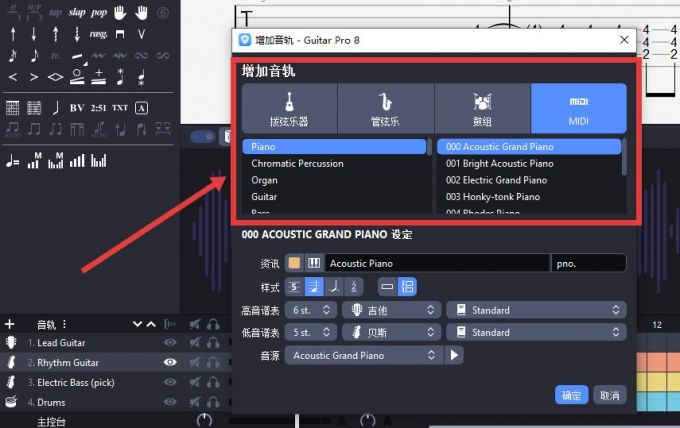This screenshot has width=680, height=428.
Task: Switch to the 鼓组 tab
Action: pyautogui.click(x=482, y=108)
